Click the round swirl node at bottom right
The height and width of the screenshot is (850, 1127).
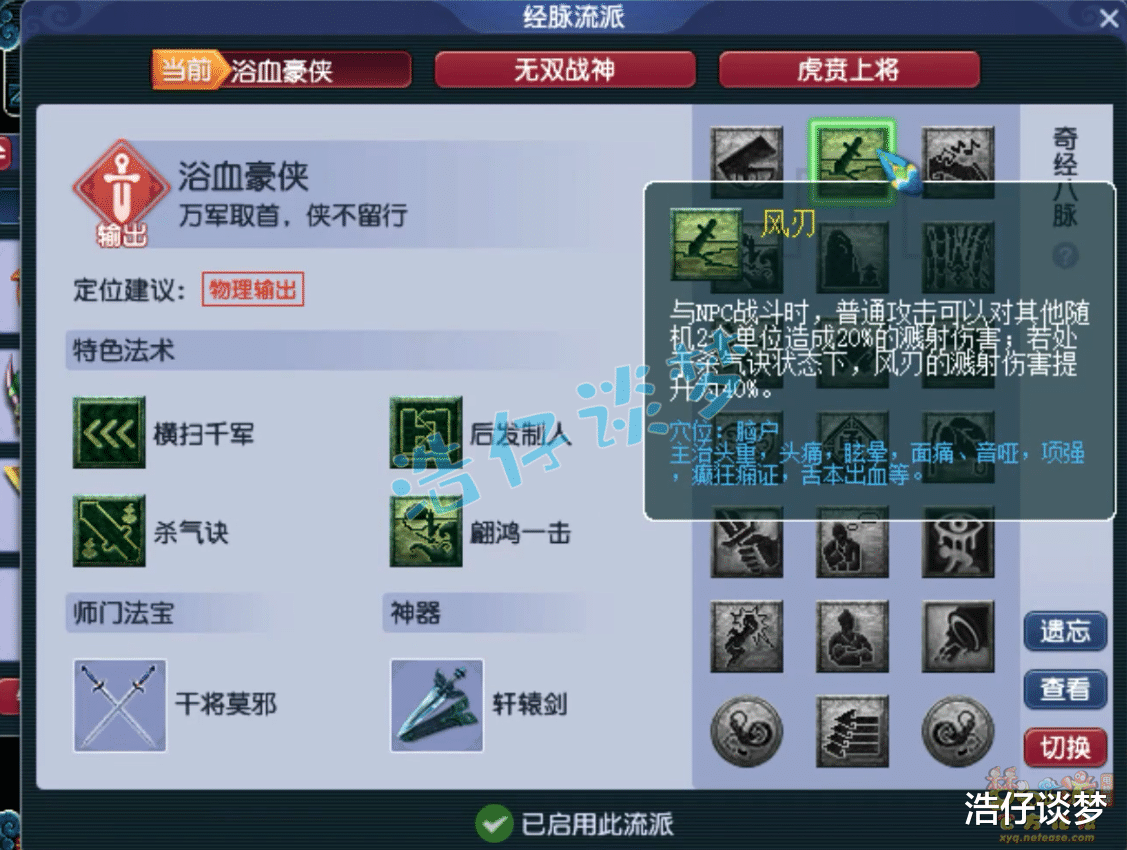958,731
